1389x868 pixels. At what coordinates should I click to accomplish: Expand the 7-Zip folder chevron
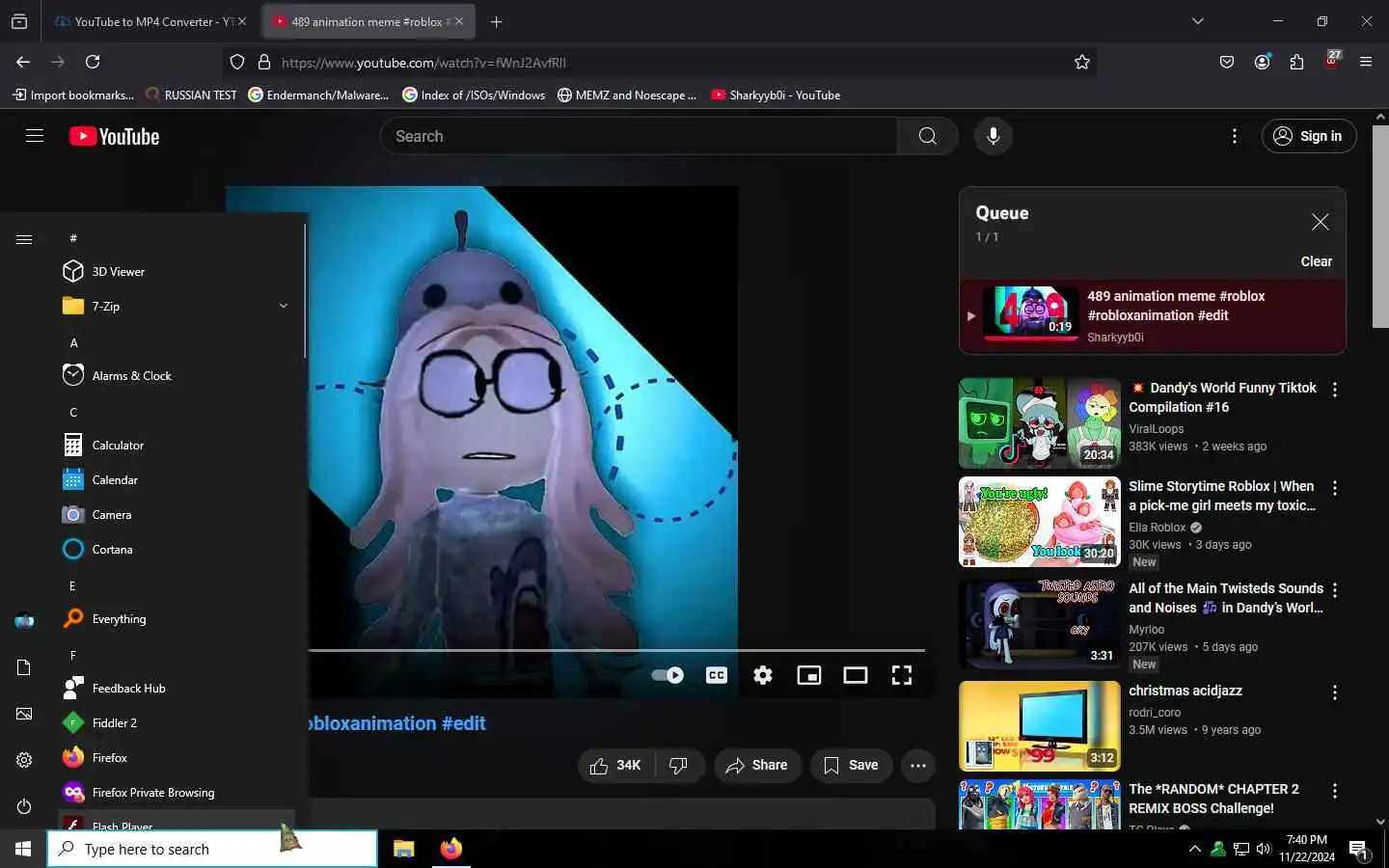tap(284, 306)
